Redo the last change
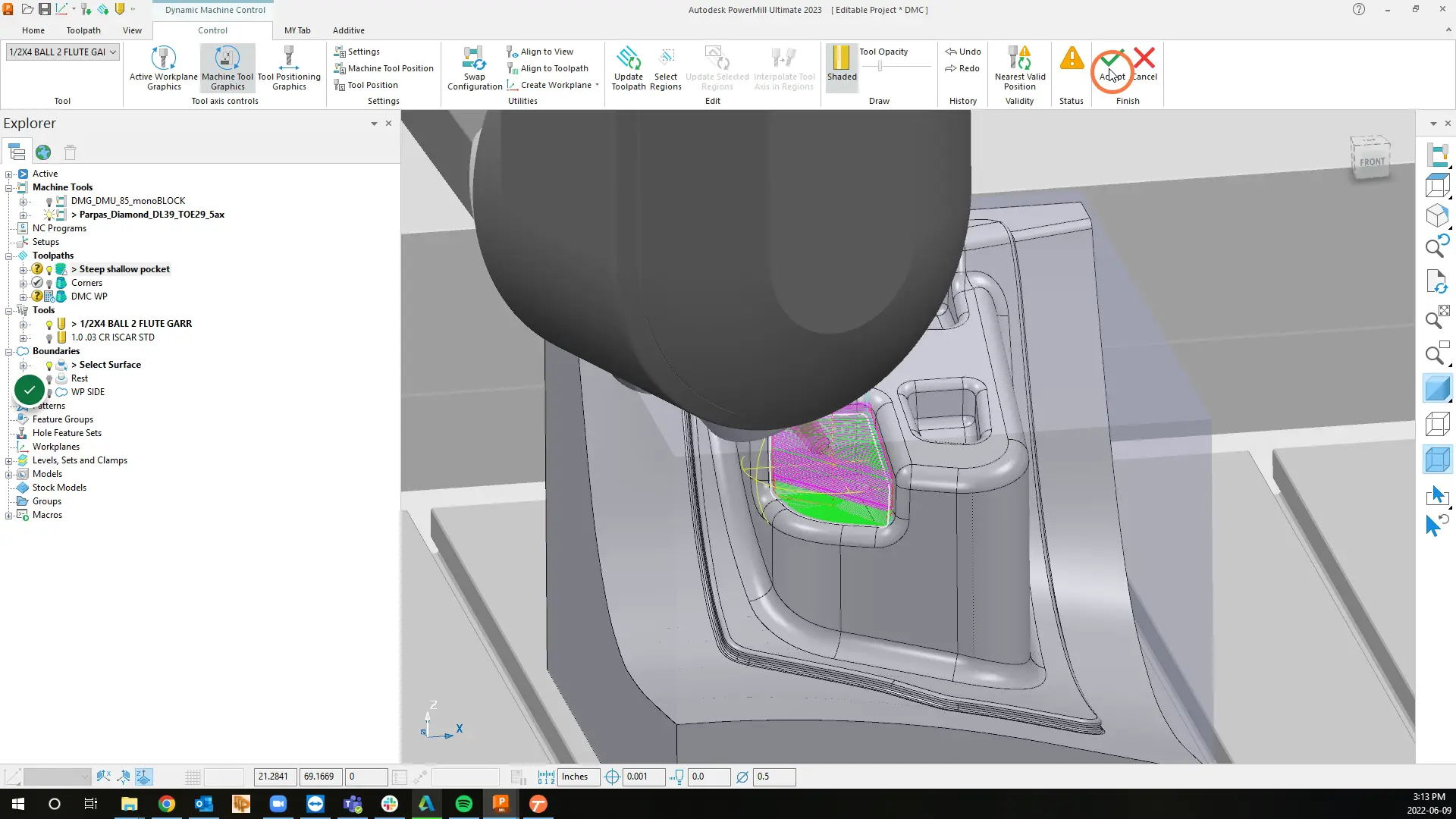 pos(962,68)
